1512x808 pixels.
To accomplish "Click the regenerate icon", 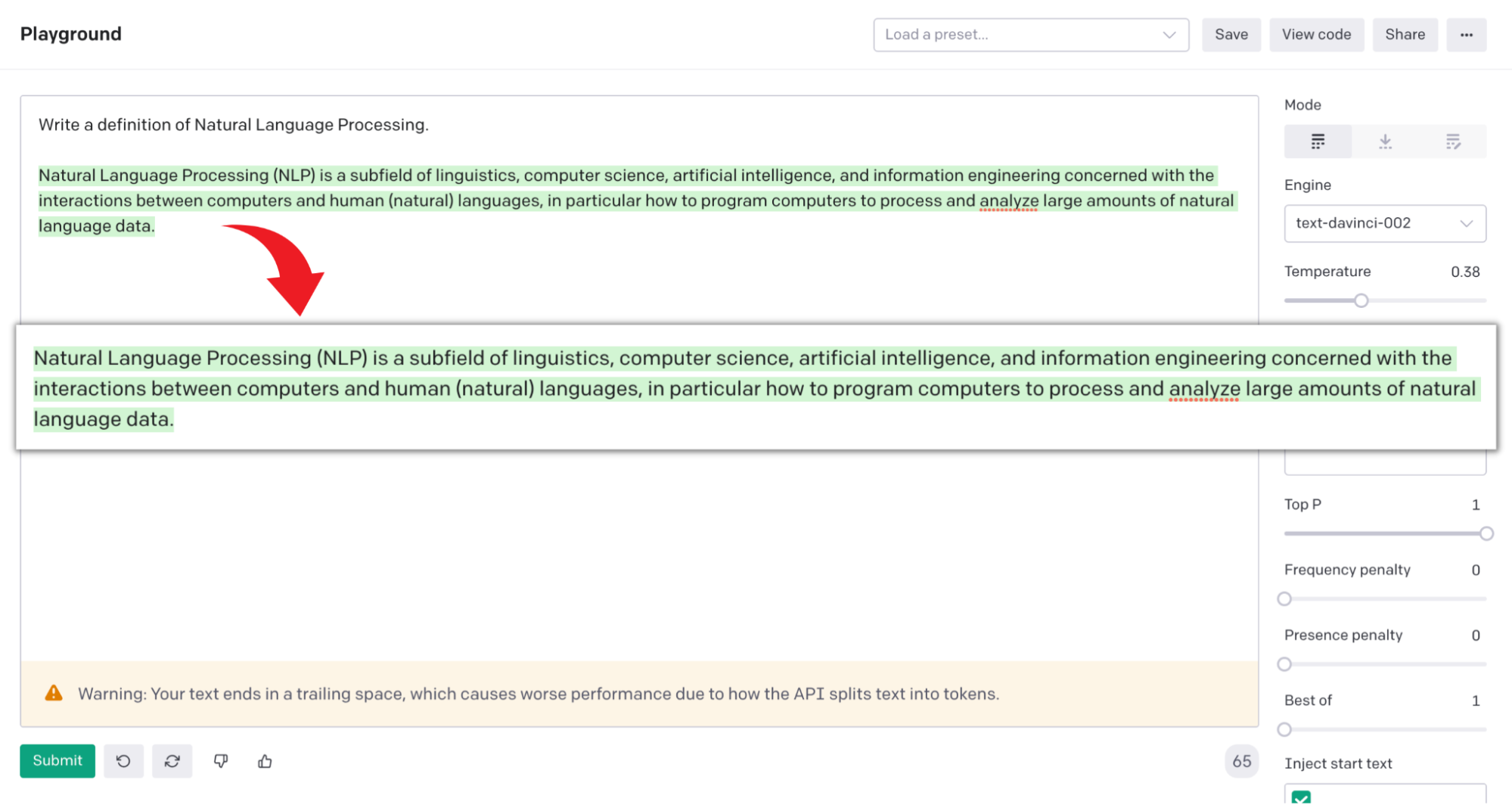I will tap(172, 761).
